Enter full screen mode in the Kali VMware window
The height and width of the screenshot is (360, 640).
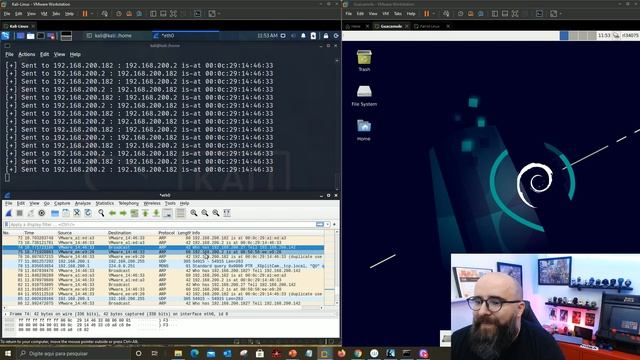tap(173, 13)
